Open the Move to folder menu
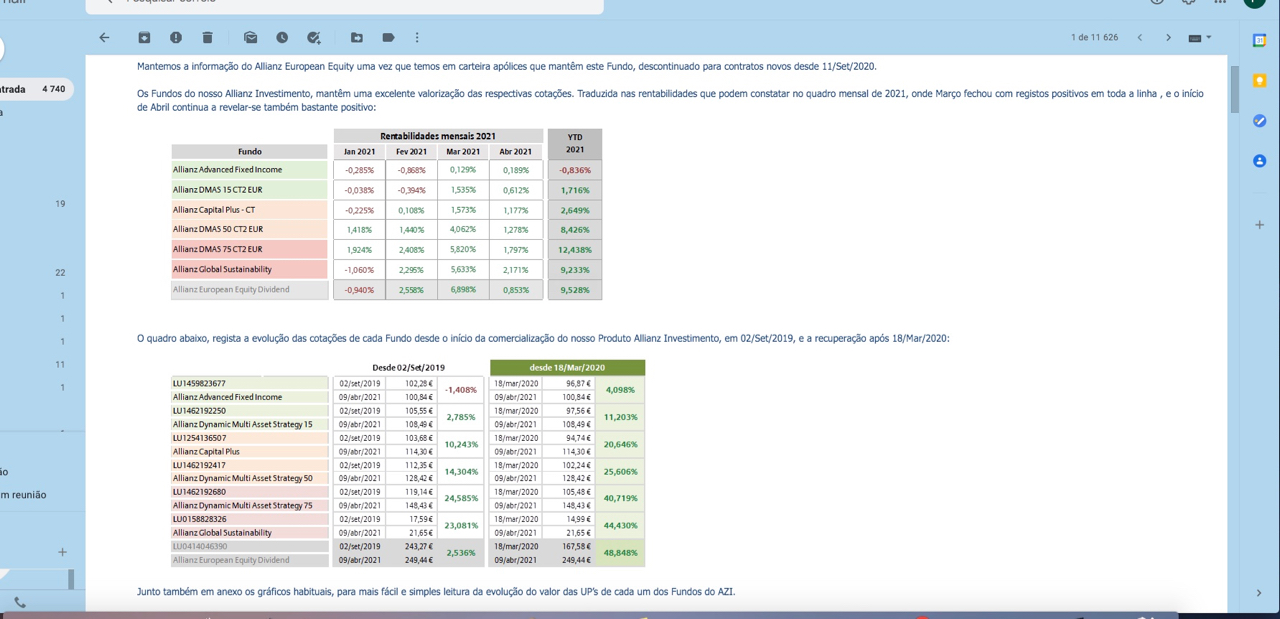1280x619 pixels. point(357,38)
